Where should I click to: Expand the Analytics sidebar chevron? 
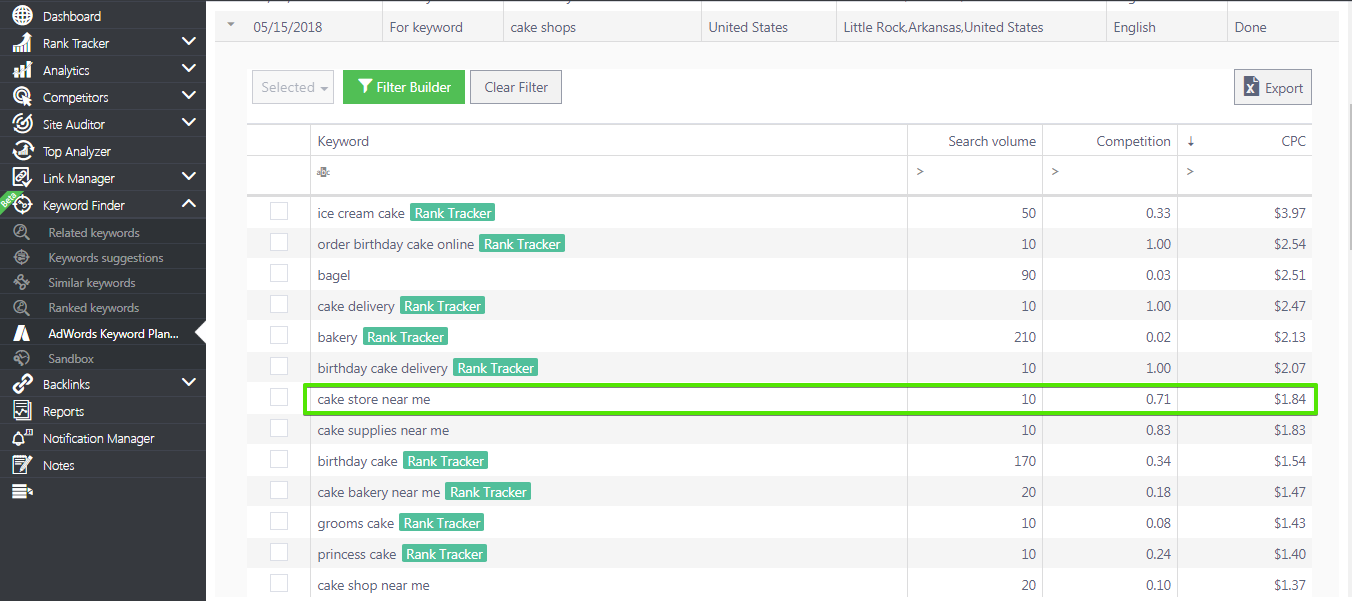pyautogui.click(x=189, y=69)
